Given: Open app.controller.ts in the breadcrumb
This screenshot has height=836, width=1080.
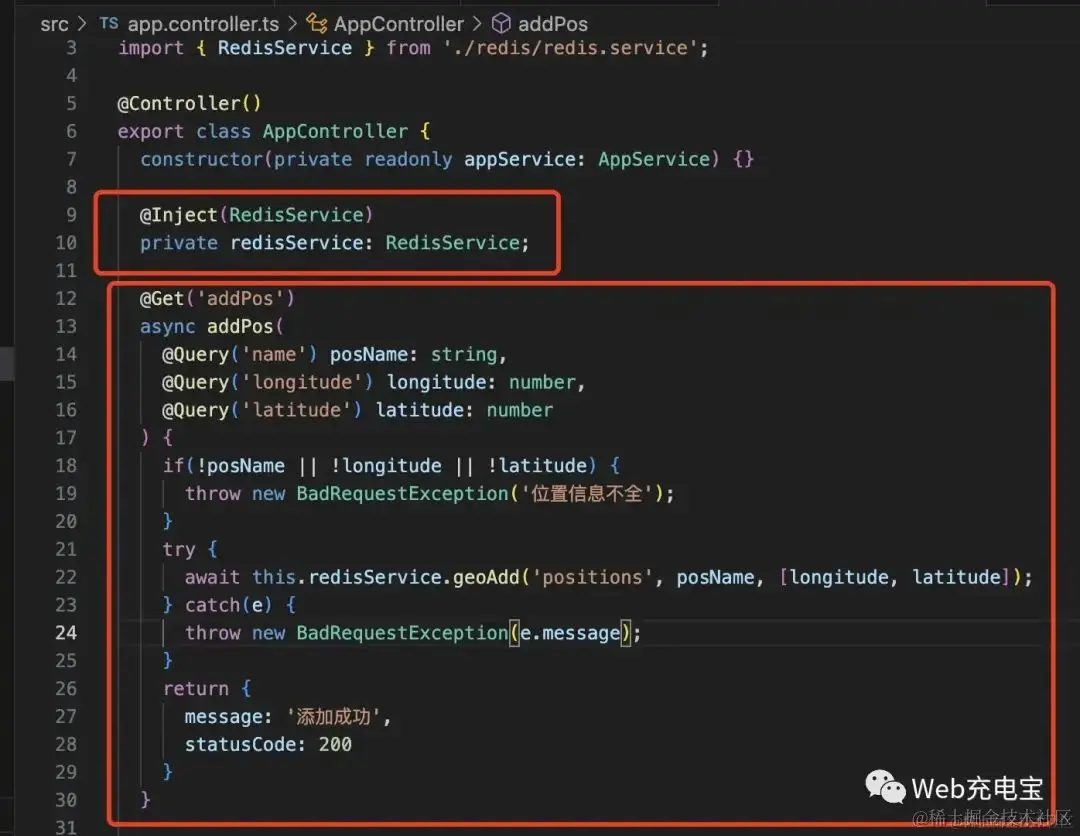Looking at the screenshot, I should click(x=203, y=24).
